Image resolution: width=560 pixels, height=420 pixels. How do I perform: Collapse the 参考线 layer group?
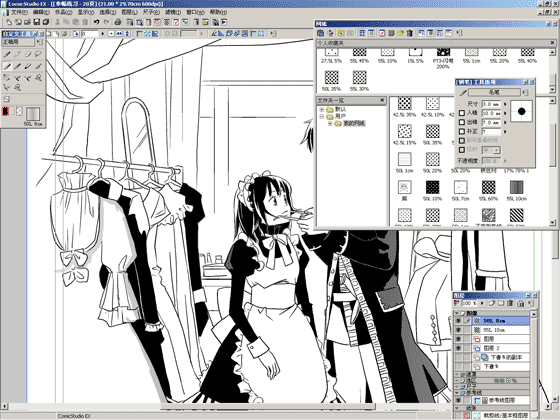[x=457, y=392]
